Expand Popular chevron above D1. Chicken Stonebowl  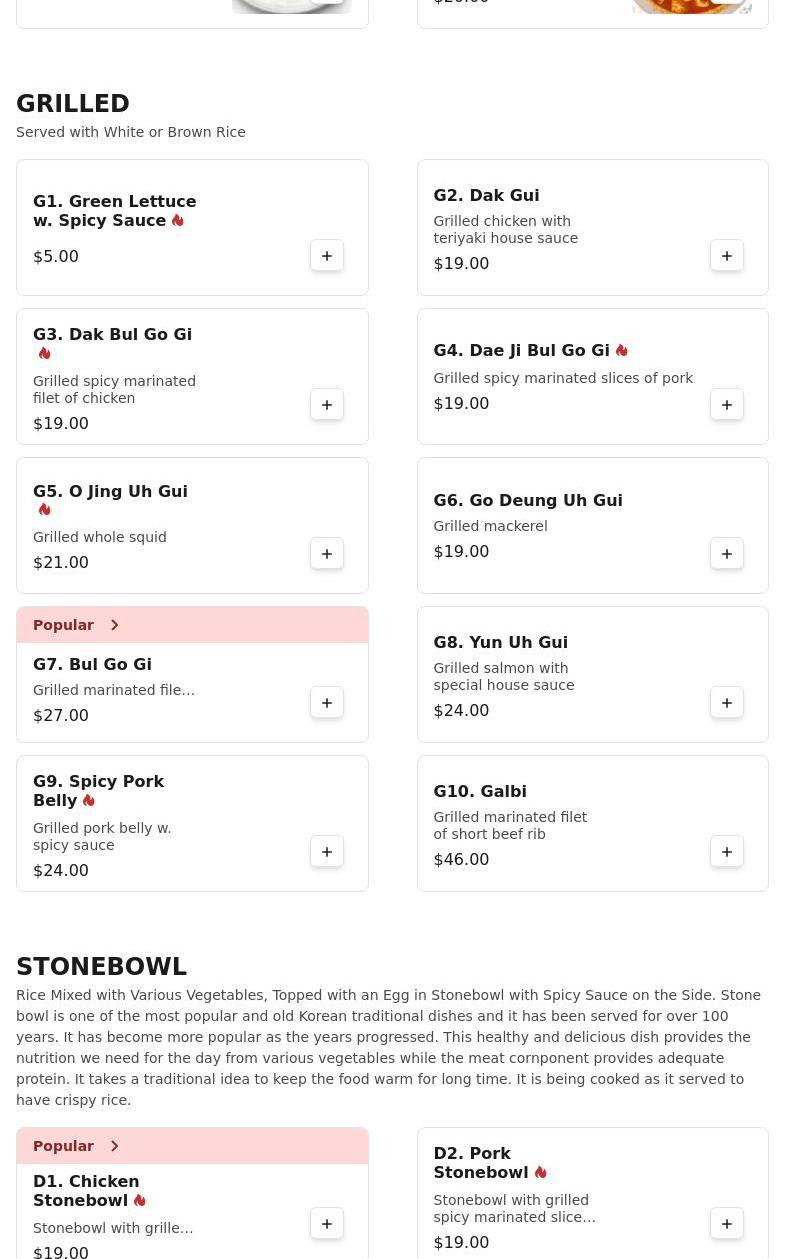point(115,1146)
